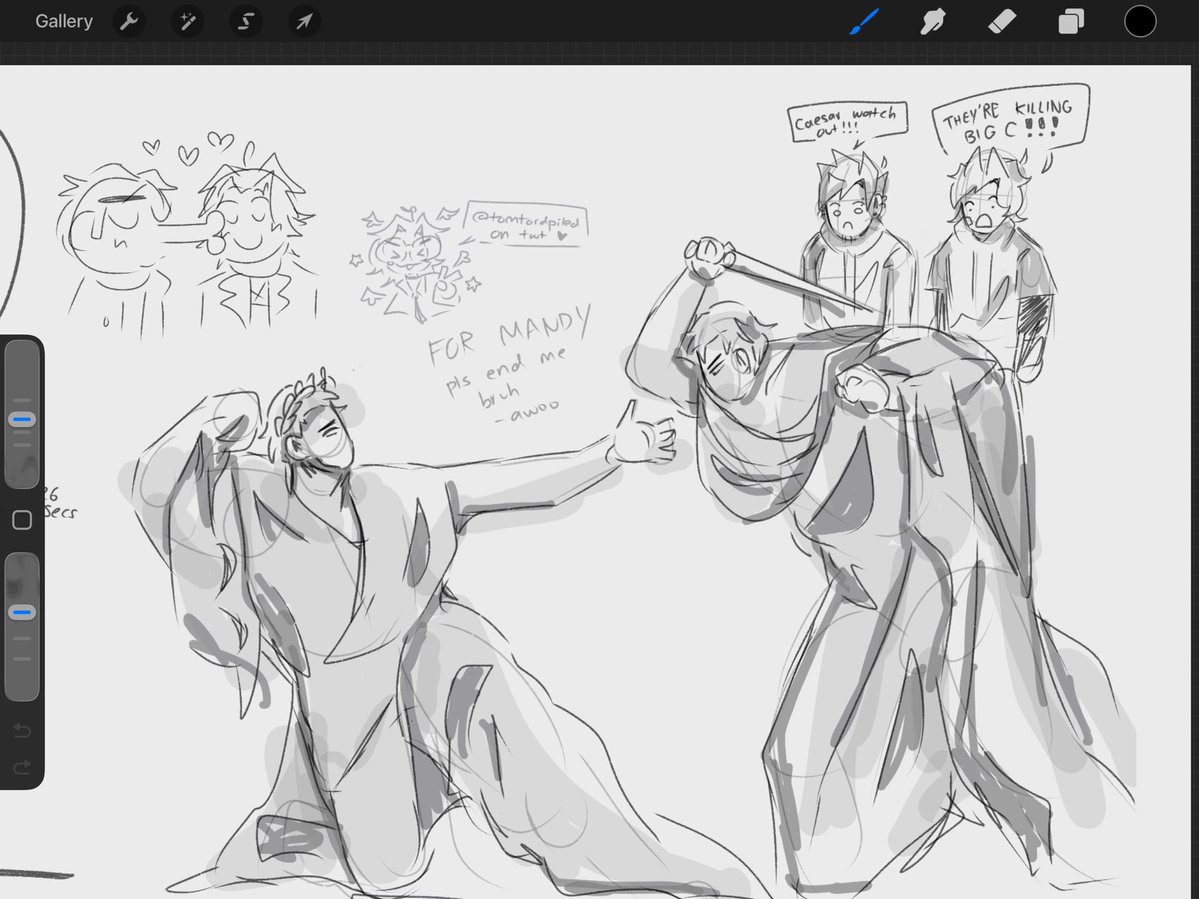The image size is (1199, 899).
Task: Tap the redo arrow in sidebar
Action: 22,766
